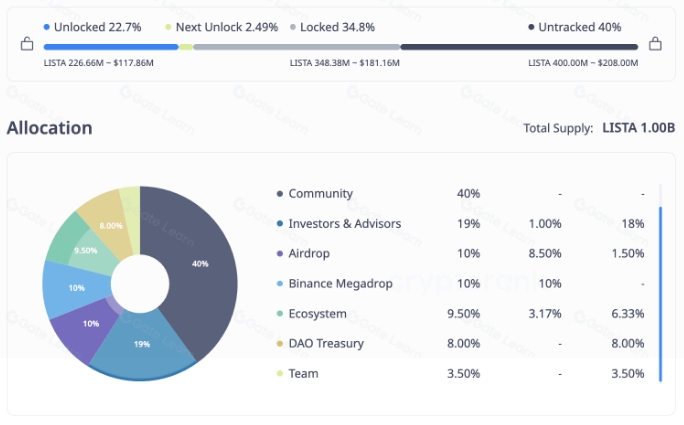Select the dark Untracked 40% legend dot
684x425 pixels.
click(531, 27)
